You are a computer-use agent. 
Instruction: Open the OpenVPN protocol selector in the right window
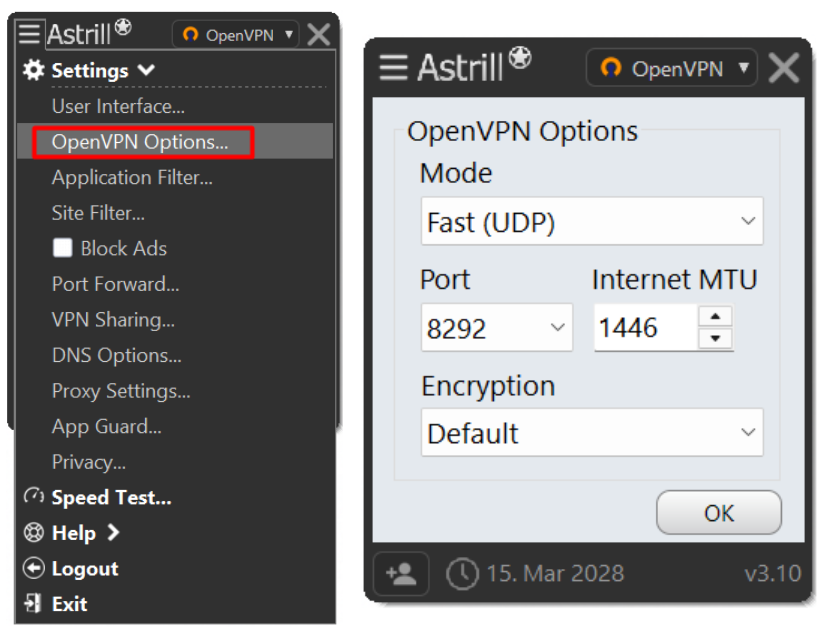coord(671,68)
